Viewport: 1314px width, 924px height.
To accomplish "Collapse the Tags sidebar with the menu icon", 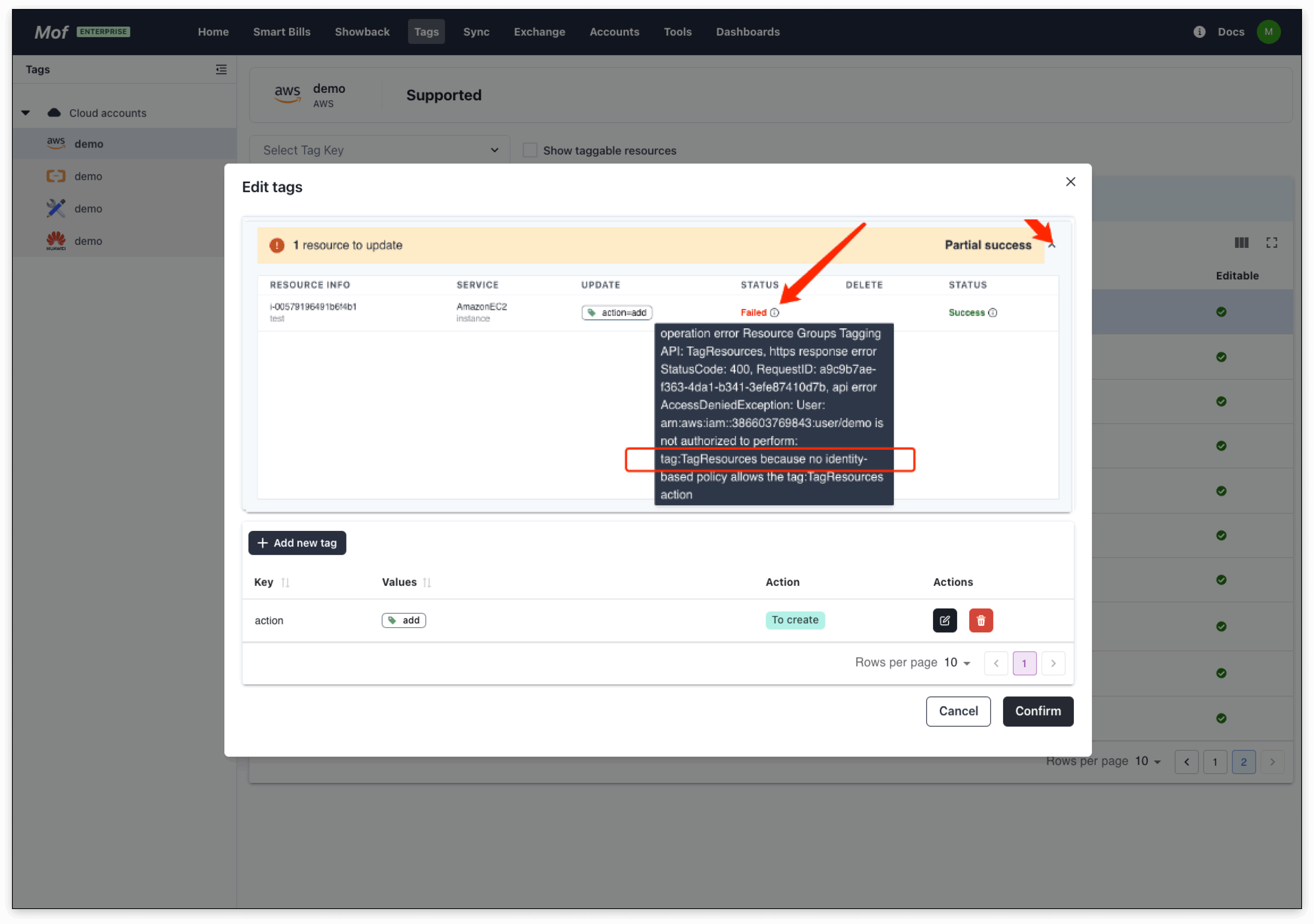I will tap(221, 70).
